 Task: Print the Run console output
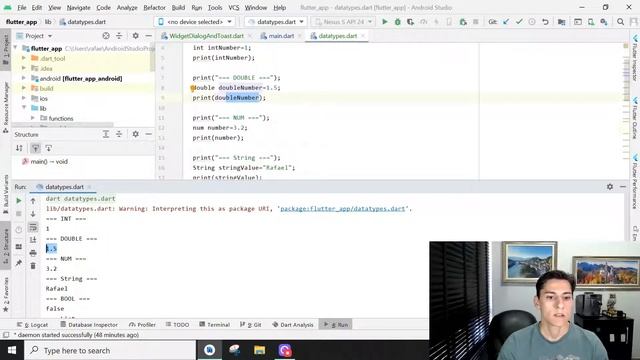33,253
